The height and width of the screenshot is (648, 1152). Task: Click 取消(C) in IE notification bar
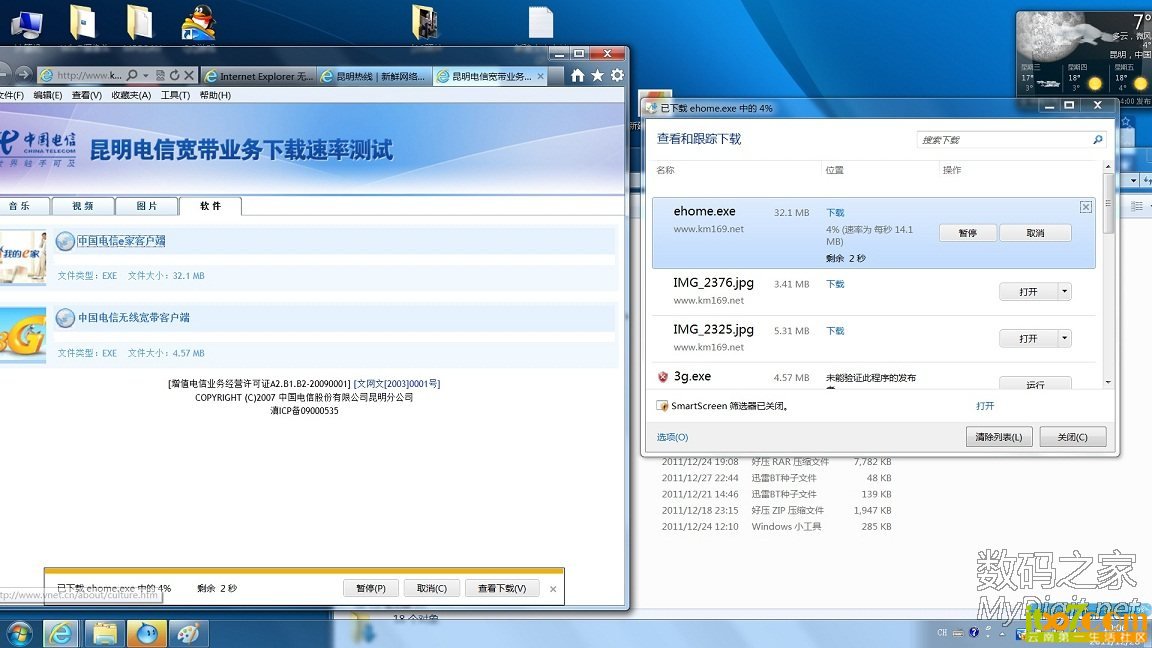[432, 588]
